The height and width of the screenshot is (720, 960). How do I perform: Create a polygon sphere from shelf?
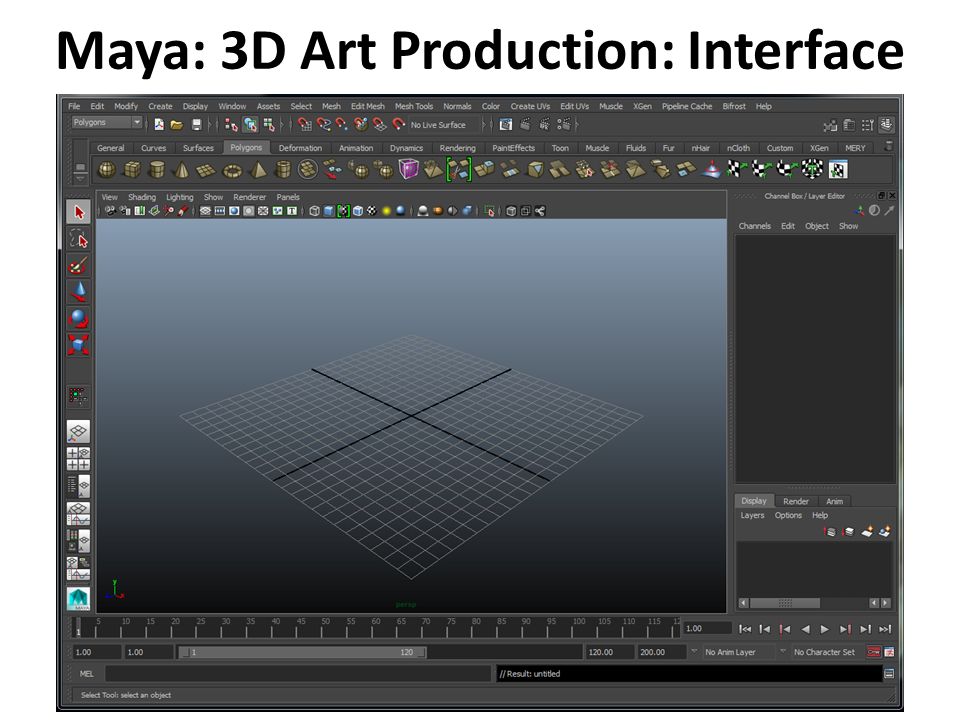(x=107, y=170)
